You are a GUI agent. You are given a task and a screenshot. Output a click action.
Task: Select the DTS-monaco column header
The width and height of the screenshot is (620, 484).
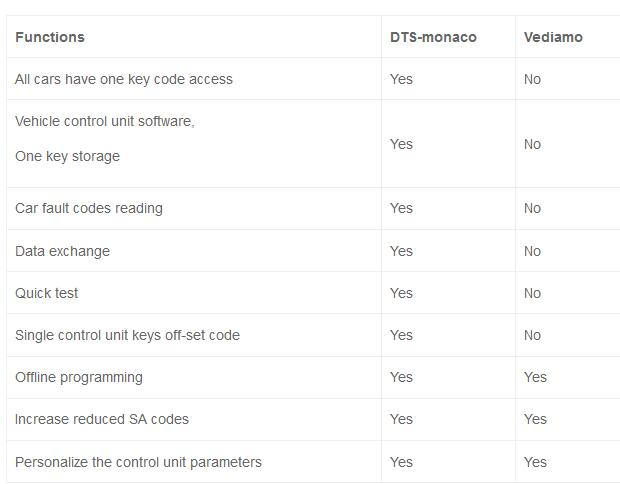click(433, 37)
